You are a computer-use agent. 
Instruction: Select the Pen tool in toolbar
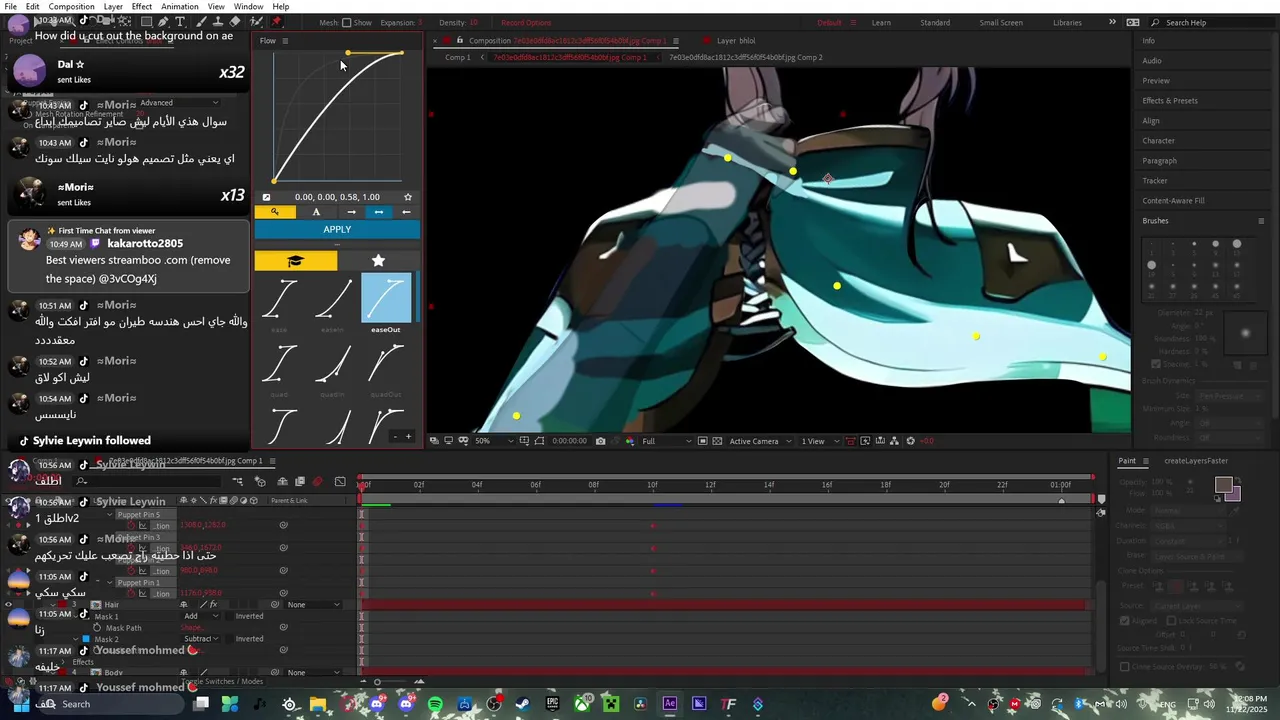click(x=163, y=21)
